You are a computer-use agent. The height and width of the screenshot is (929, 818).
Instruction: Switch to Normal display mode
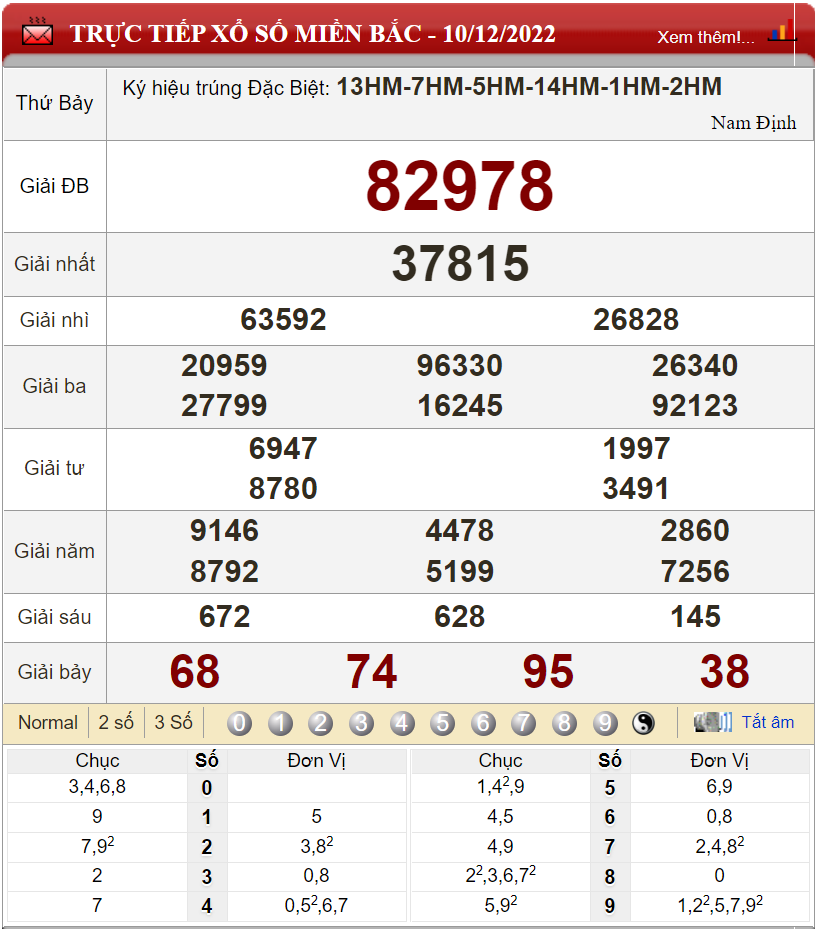(47, 723)
